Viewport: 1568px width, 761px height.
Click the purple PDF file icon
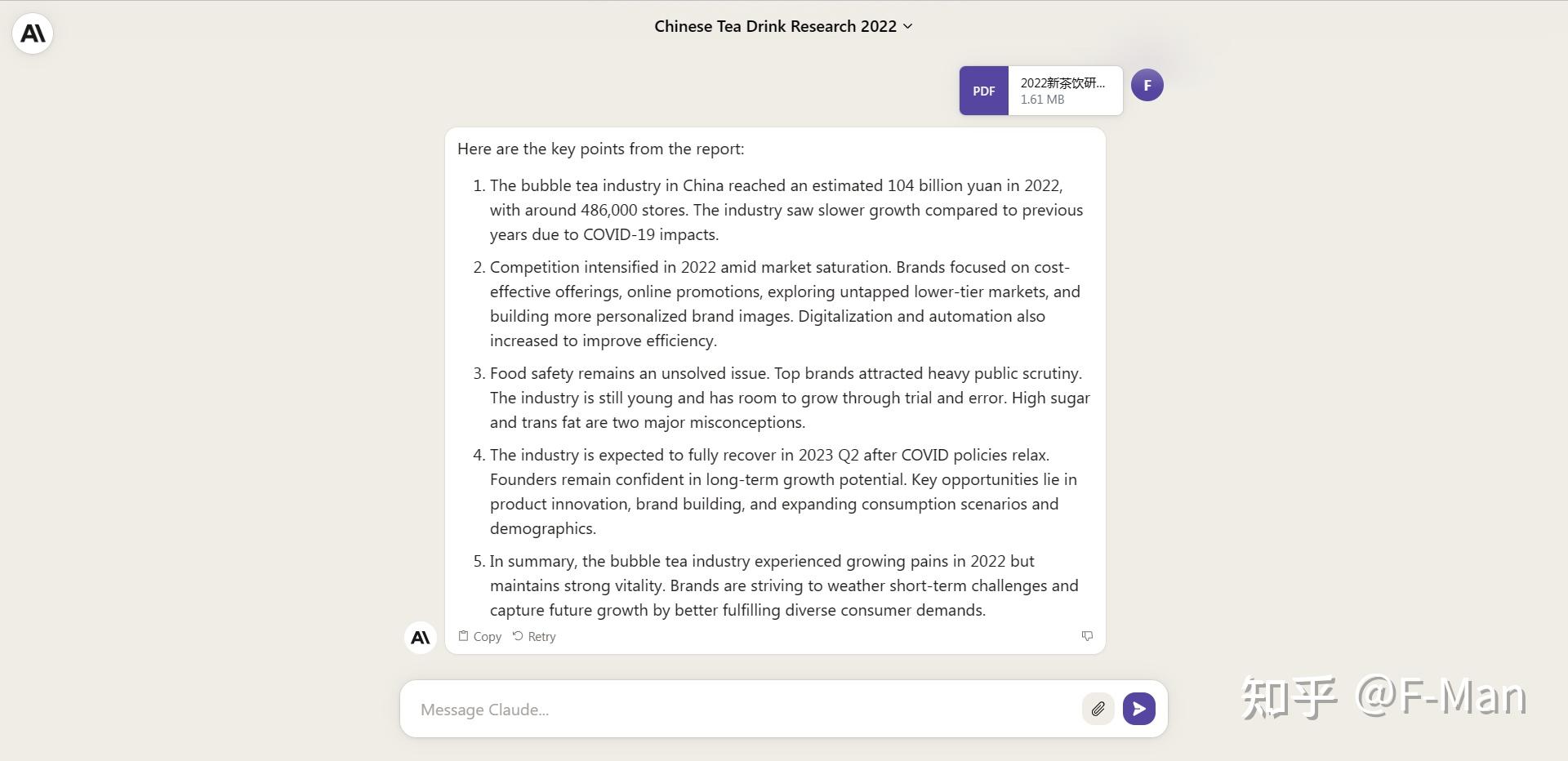(983, 91)
